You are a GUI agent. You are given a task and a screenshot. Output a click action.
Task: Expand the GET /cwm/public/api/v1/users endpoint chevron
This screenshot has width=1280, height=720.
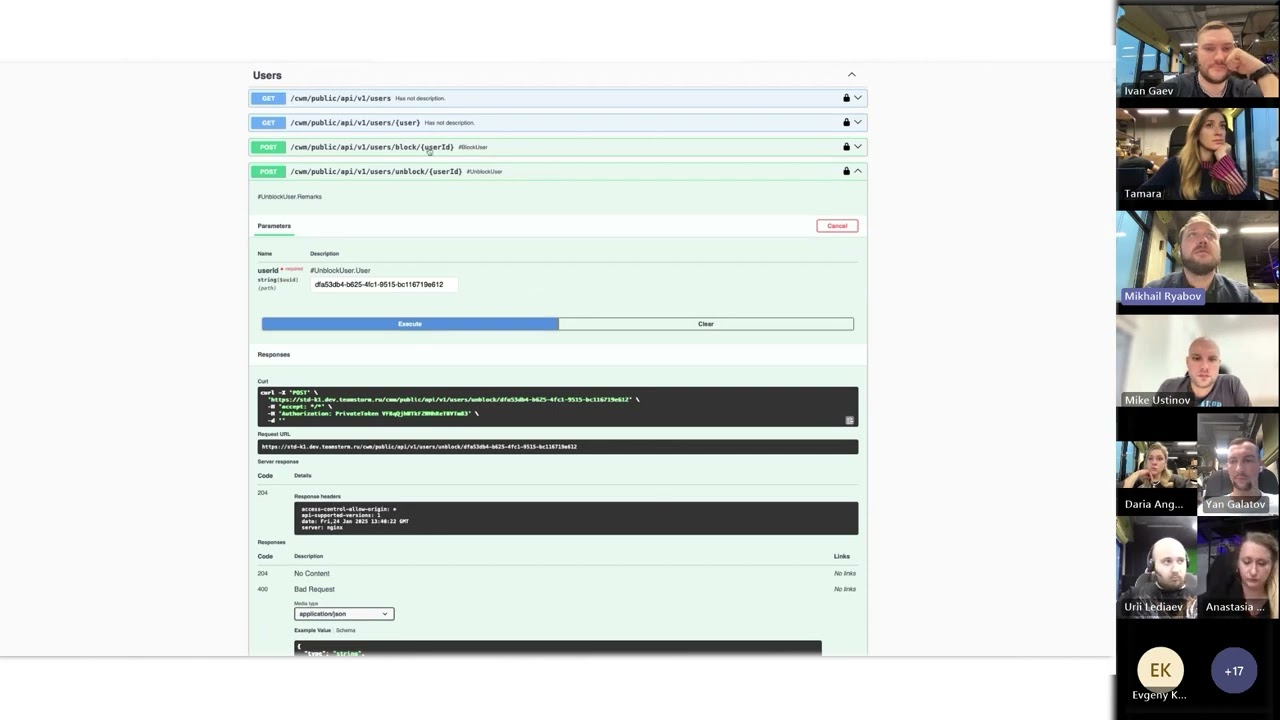point(858,98)
